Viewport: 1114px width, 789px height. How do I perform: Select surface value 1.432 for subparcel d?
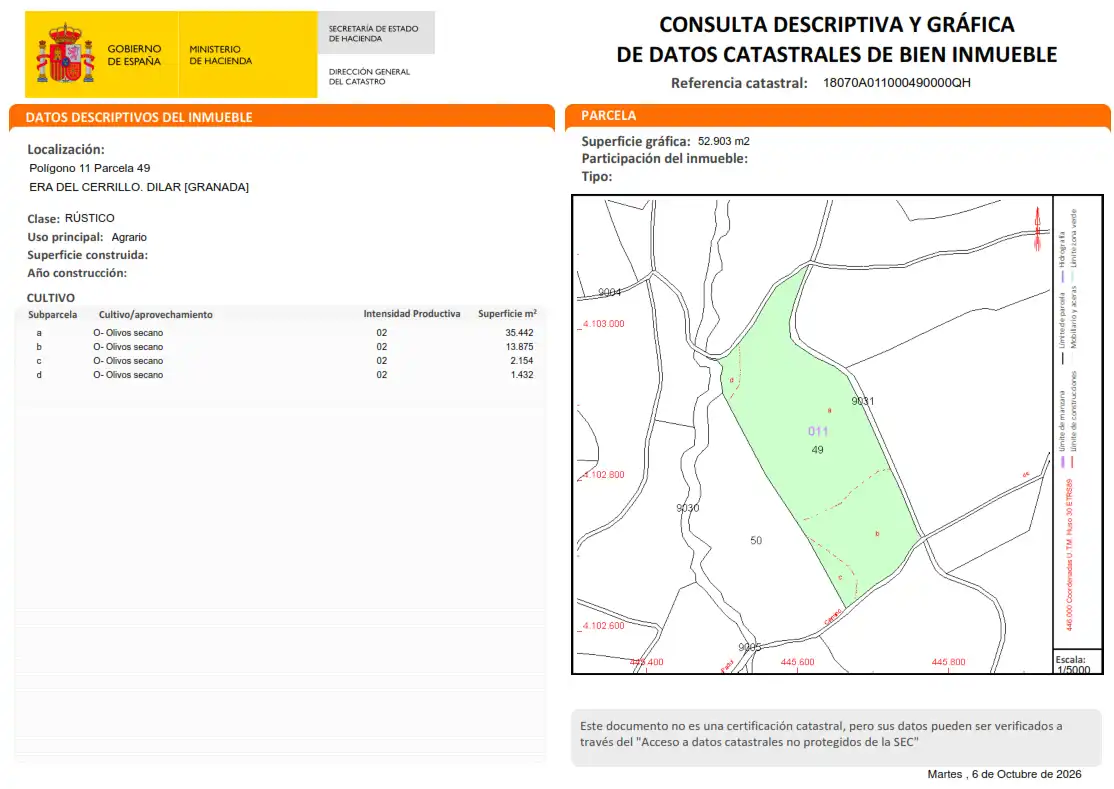[x=521, y=375]
